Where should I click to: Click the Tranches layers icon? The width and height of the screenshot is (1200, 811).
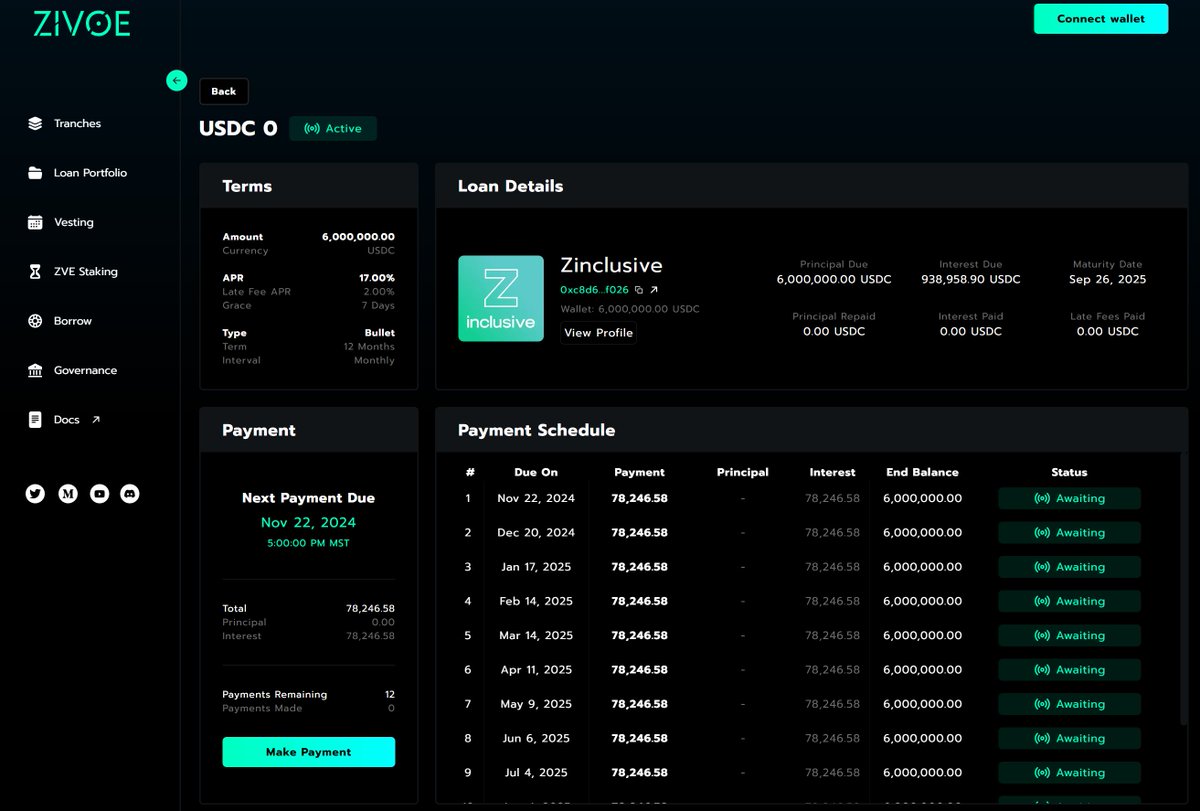[35, 124]
